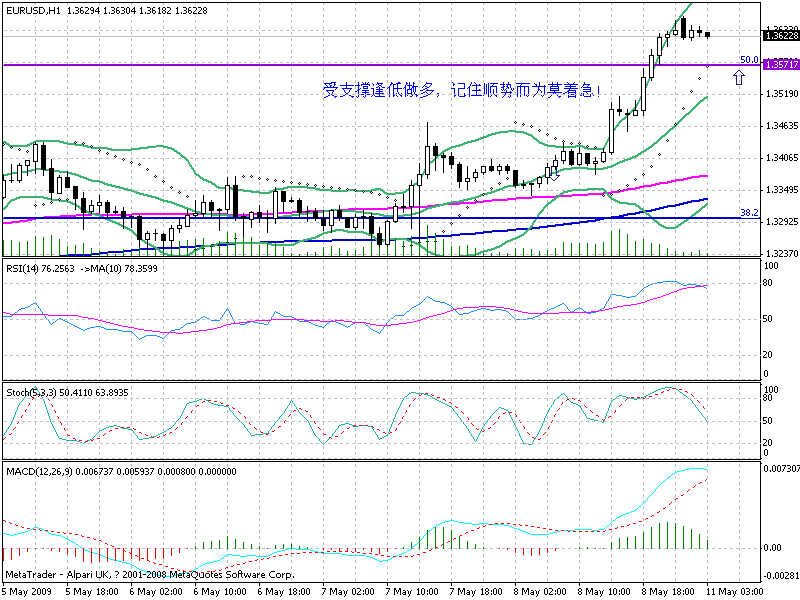Viewport: 800px width, 600px height.
Task: Click the 0.007307 MACD scale value
Action: 781,468
